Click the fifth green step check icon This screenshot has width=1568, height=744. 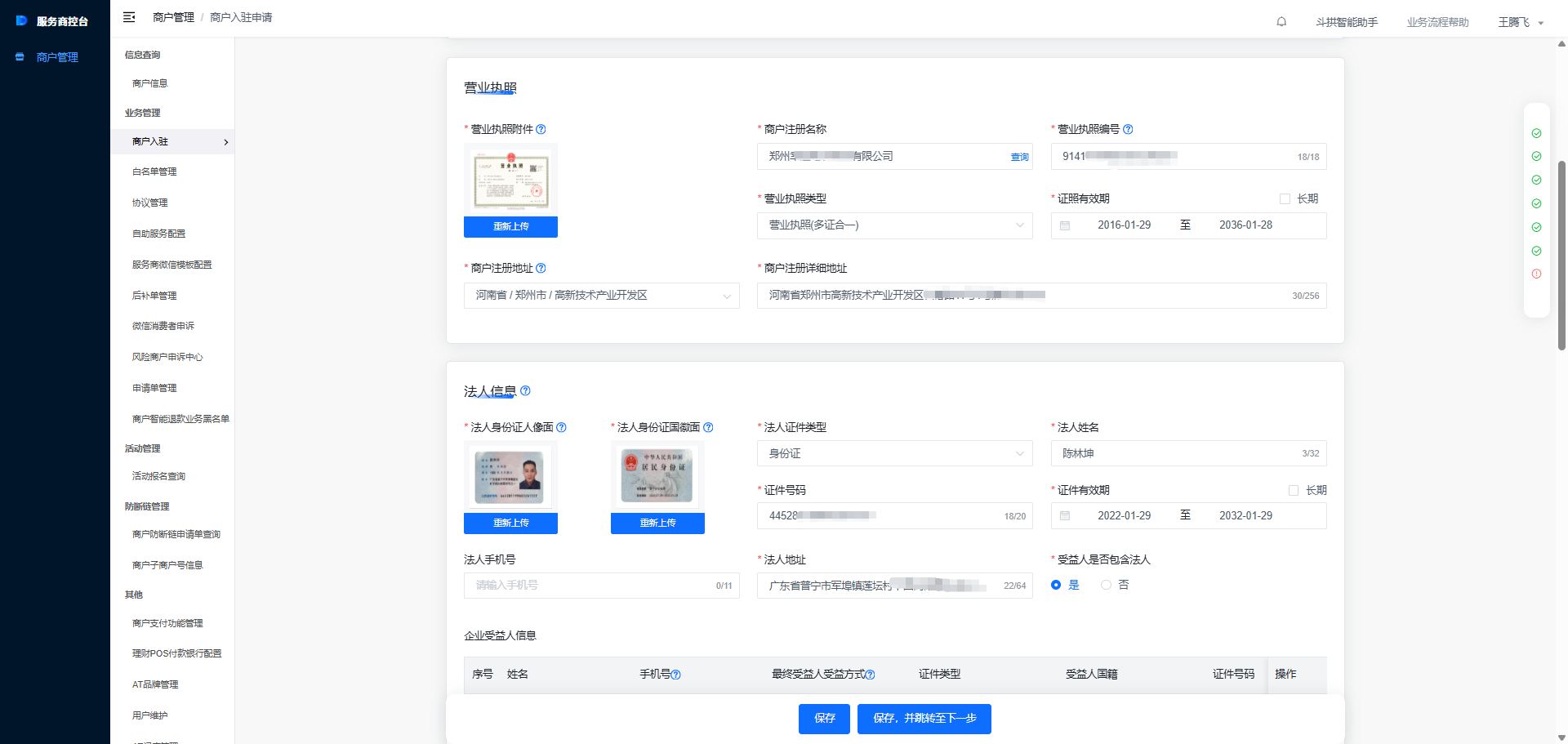(x=1536, y=227)
